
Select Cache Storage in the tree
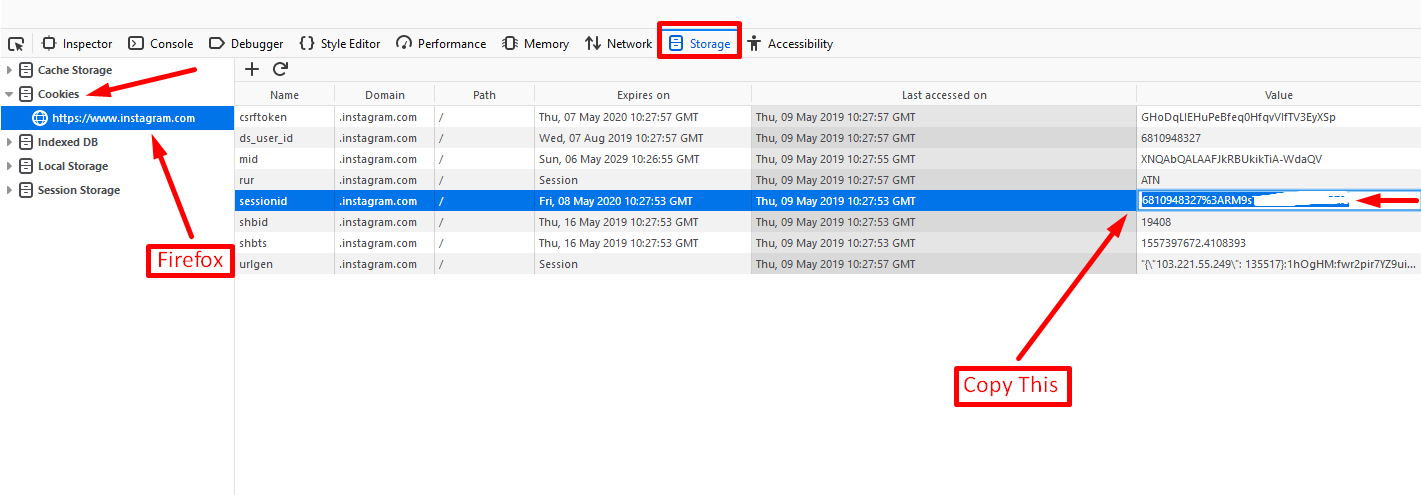(x=75, y=70)
